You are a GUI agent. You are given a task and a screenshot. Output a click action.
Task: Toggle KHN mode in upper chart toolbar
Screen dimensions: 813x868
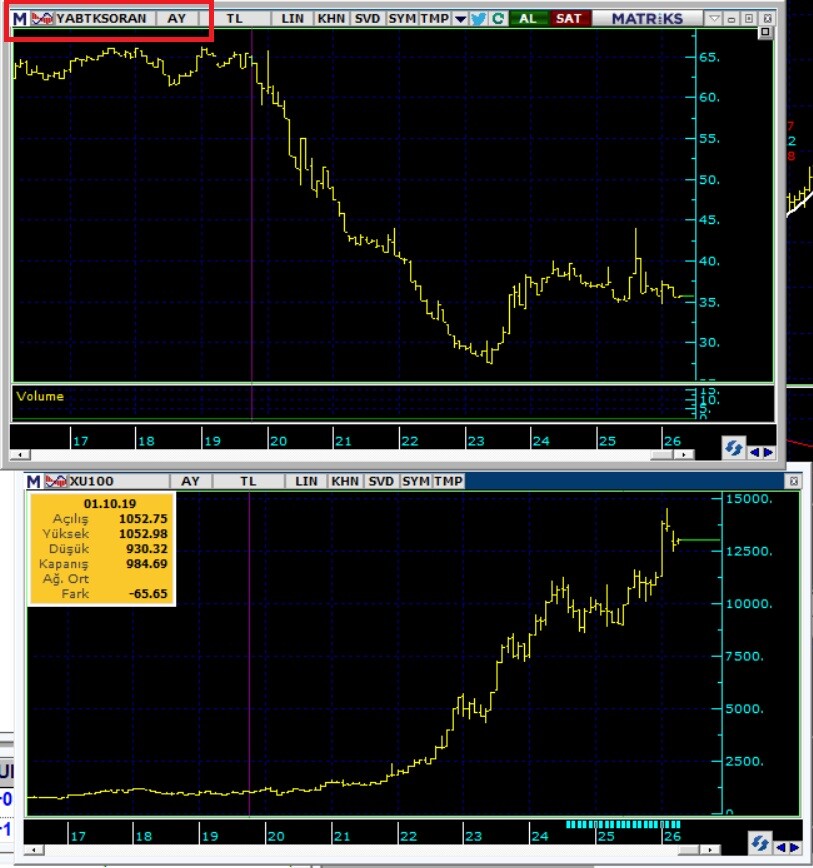tap(330, 18)
